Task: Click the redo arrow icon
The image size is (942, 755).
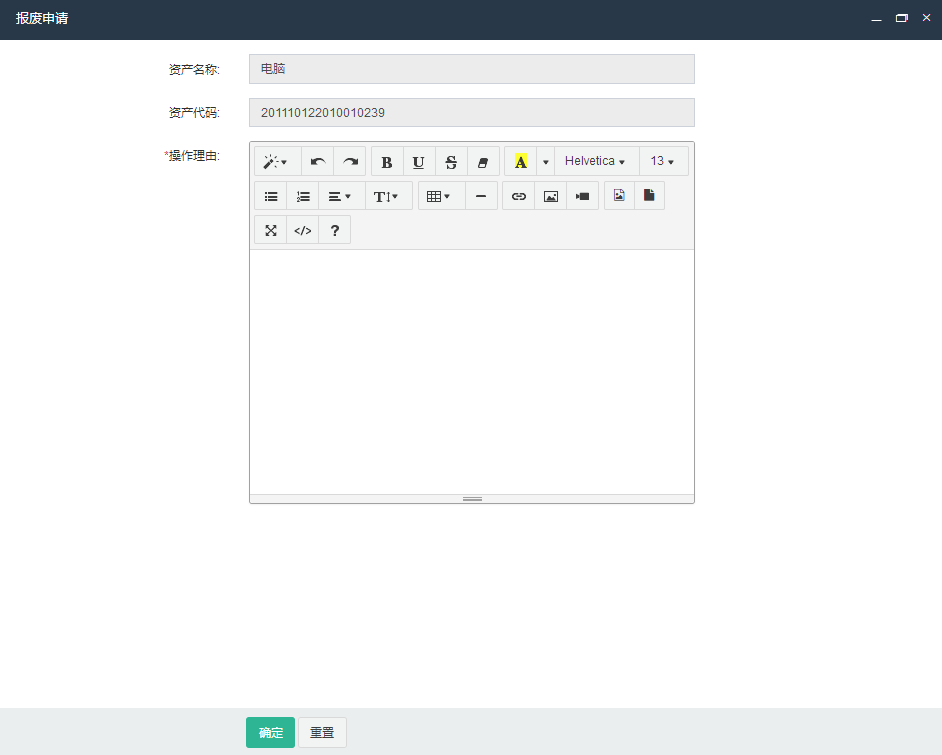Action: (x=350, y=162)
